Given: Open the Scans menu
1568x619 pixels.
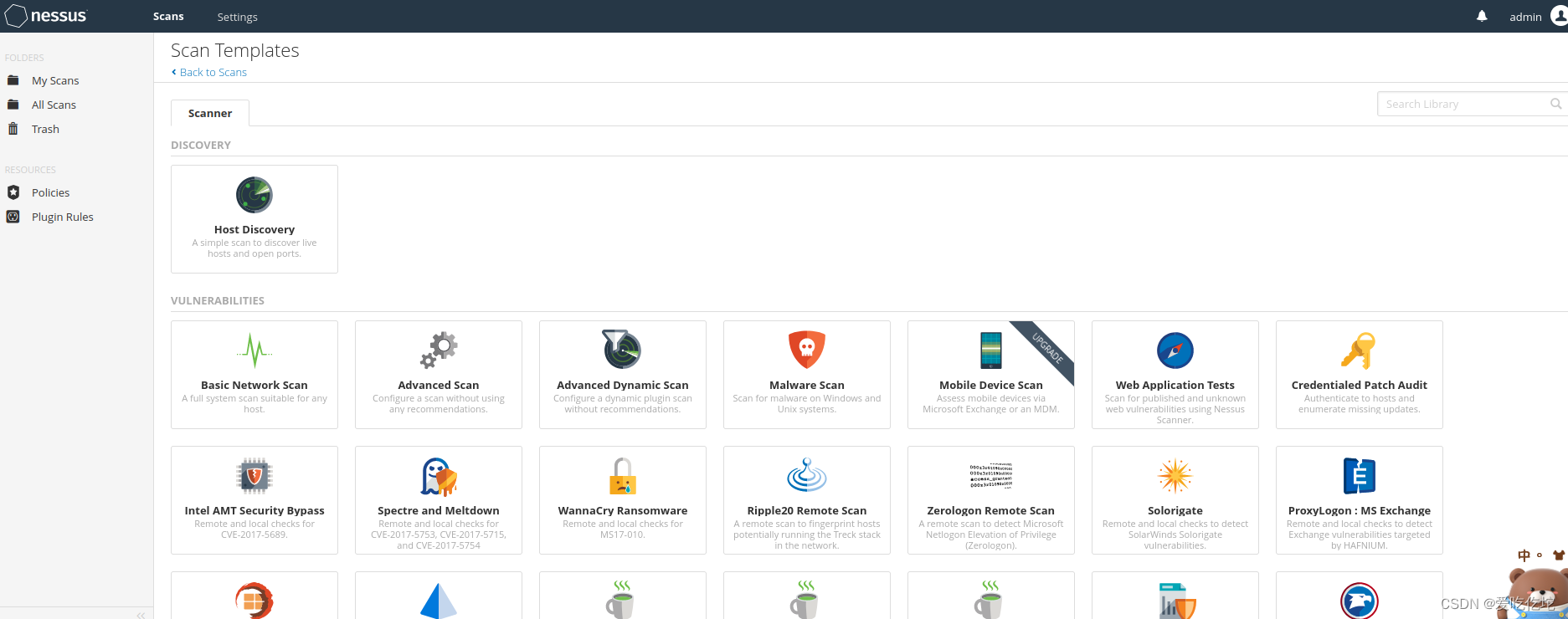Looking at the screenshot, I should (168, 16).
